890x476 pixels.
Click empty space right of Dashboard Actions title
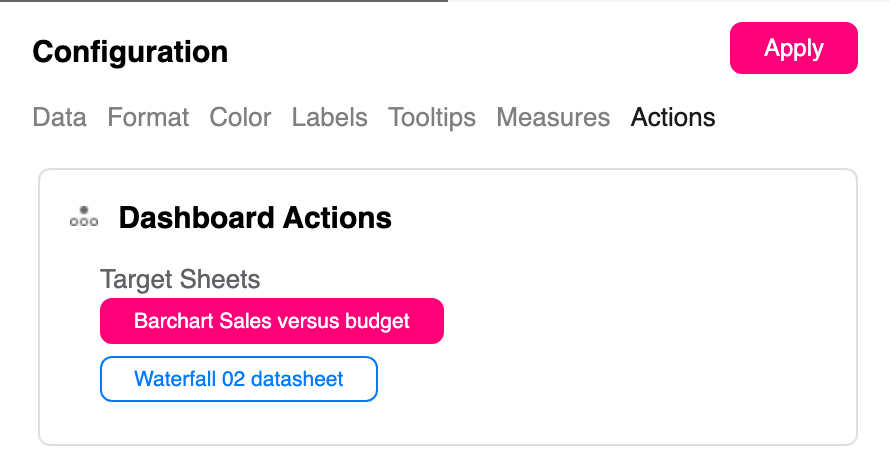(x=620, y=217)
